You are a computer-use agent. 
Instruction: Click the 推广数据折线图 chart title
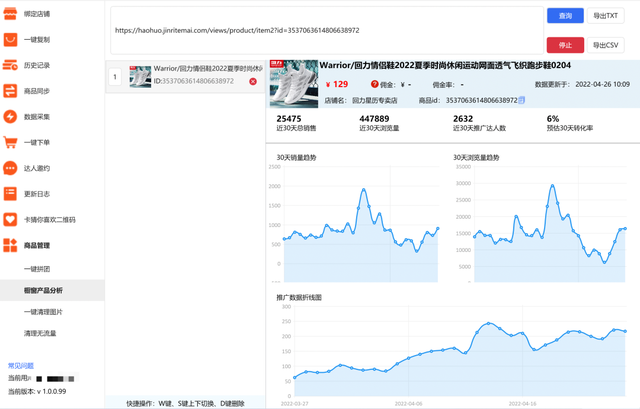click(299, 298)
